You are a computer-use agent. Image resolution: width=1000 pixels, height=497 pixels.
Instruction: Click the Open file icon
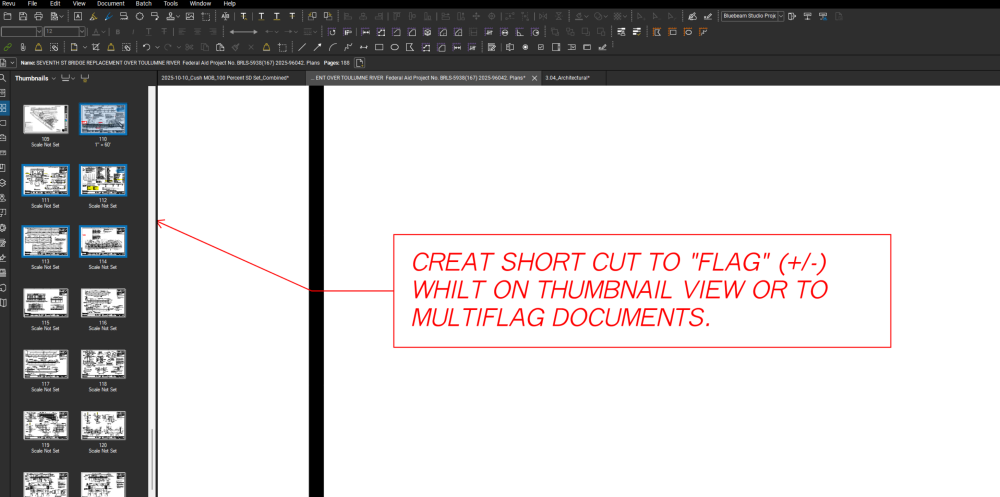[x=8, y=16]
